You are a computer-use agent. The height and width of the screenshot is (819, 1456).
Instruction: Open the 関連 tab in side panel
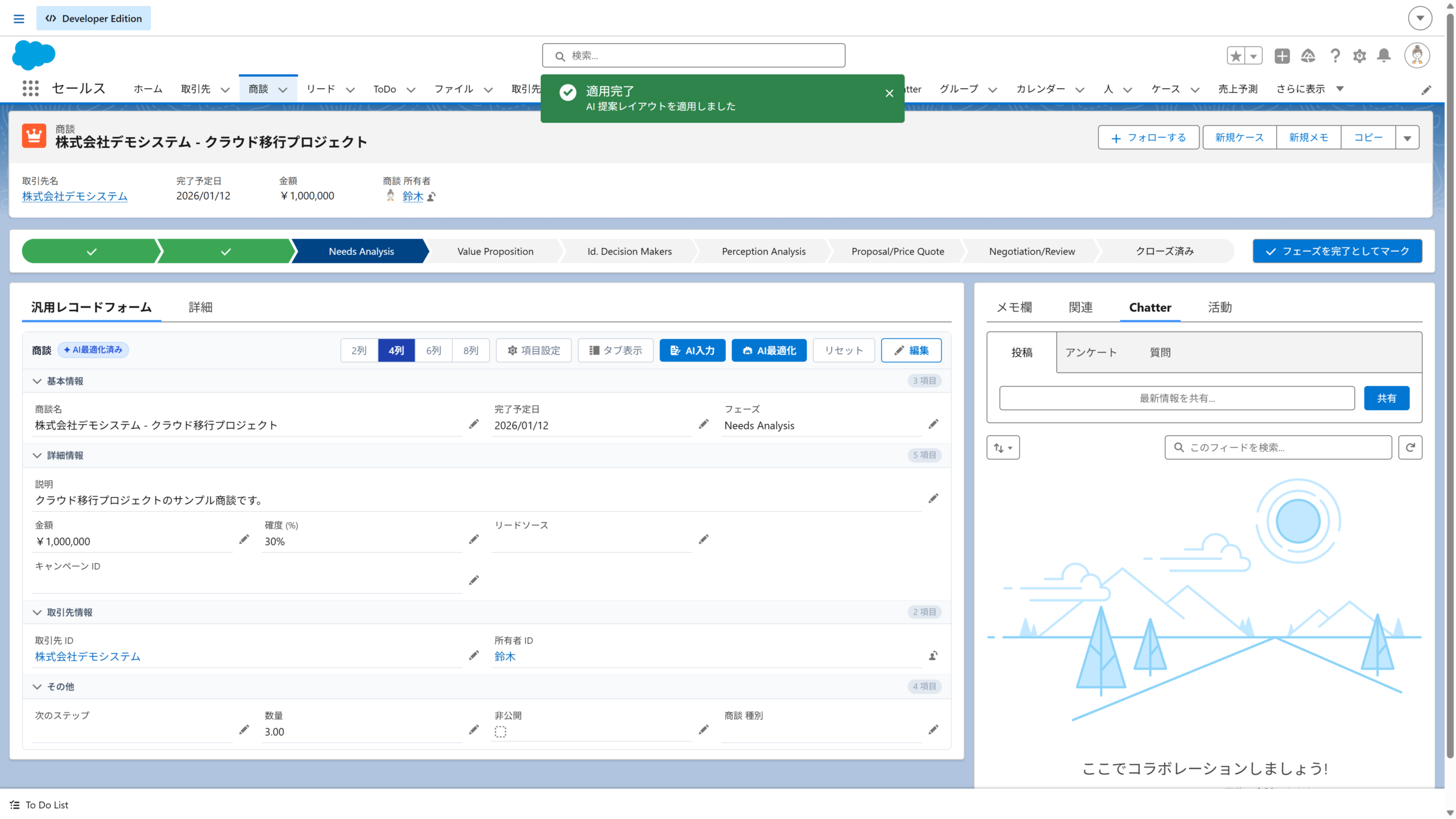tap(1081, 307)
